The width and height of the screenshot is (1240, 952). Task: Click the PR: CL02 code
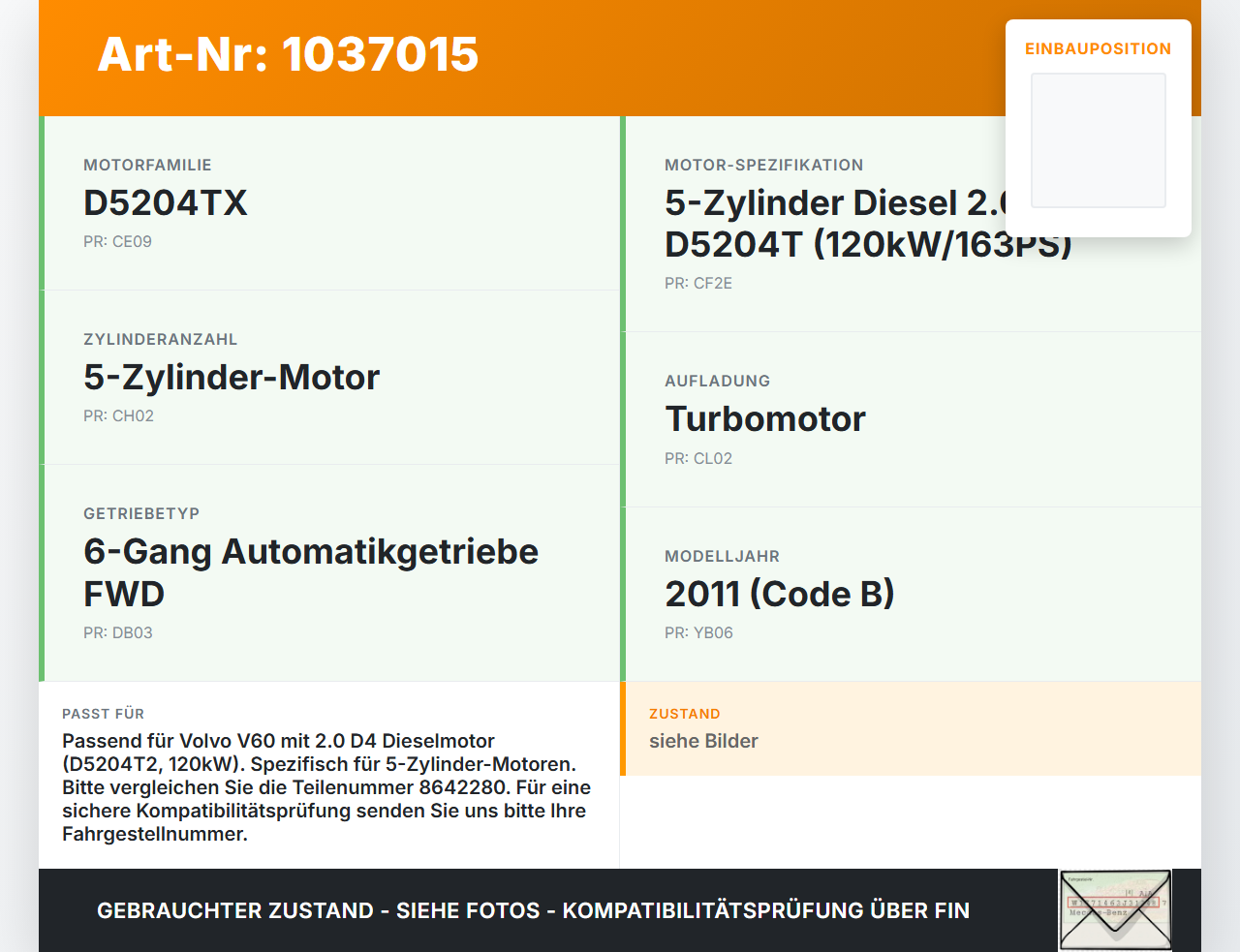(x=698, y=458)
